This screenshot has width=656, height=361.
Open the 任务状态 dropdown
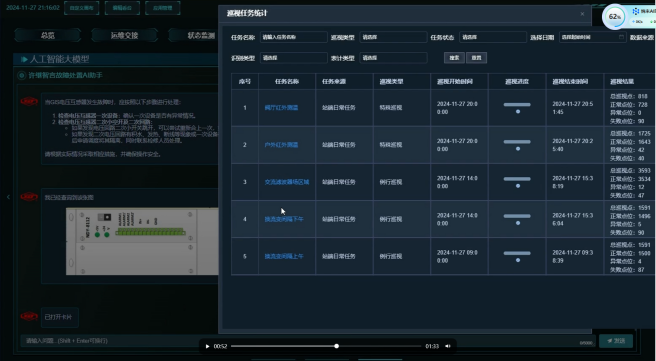(493, 37)
